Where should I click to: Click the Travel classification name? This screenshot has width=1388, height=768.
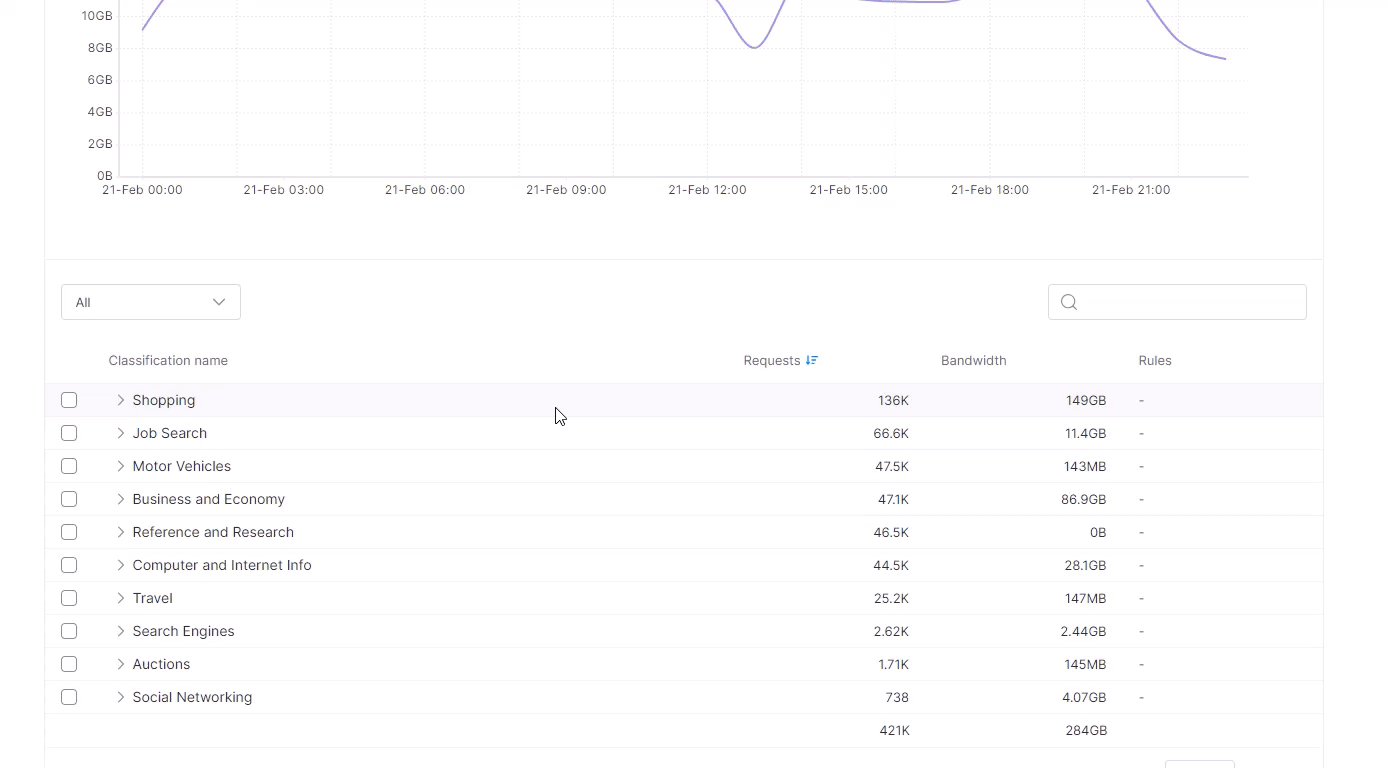point(153,598)
